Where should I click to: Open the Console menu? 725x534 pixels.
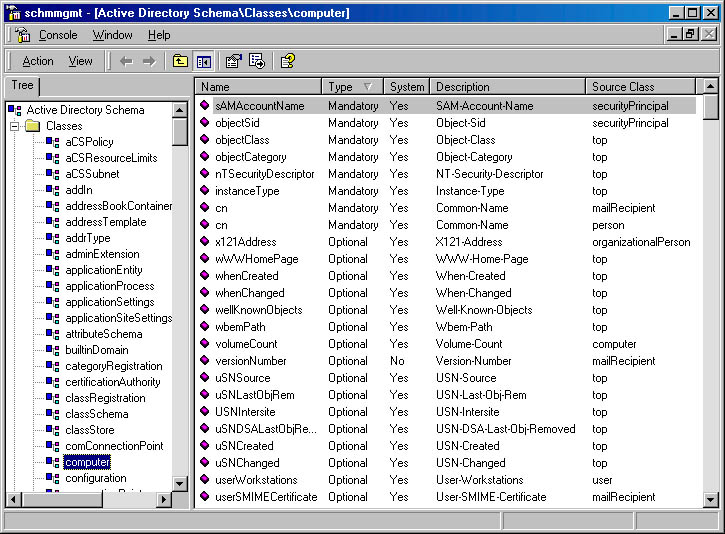pos(58,35)
